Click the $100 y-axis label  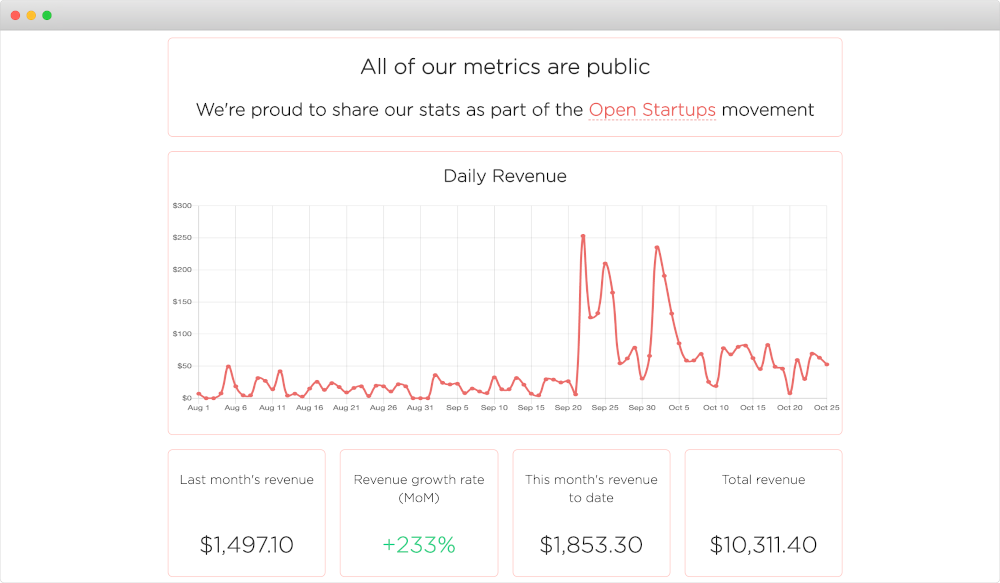[182, 334]
